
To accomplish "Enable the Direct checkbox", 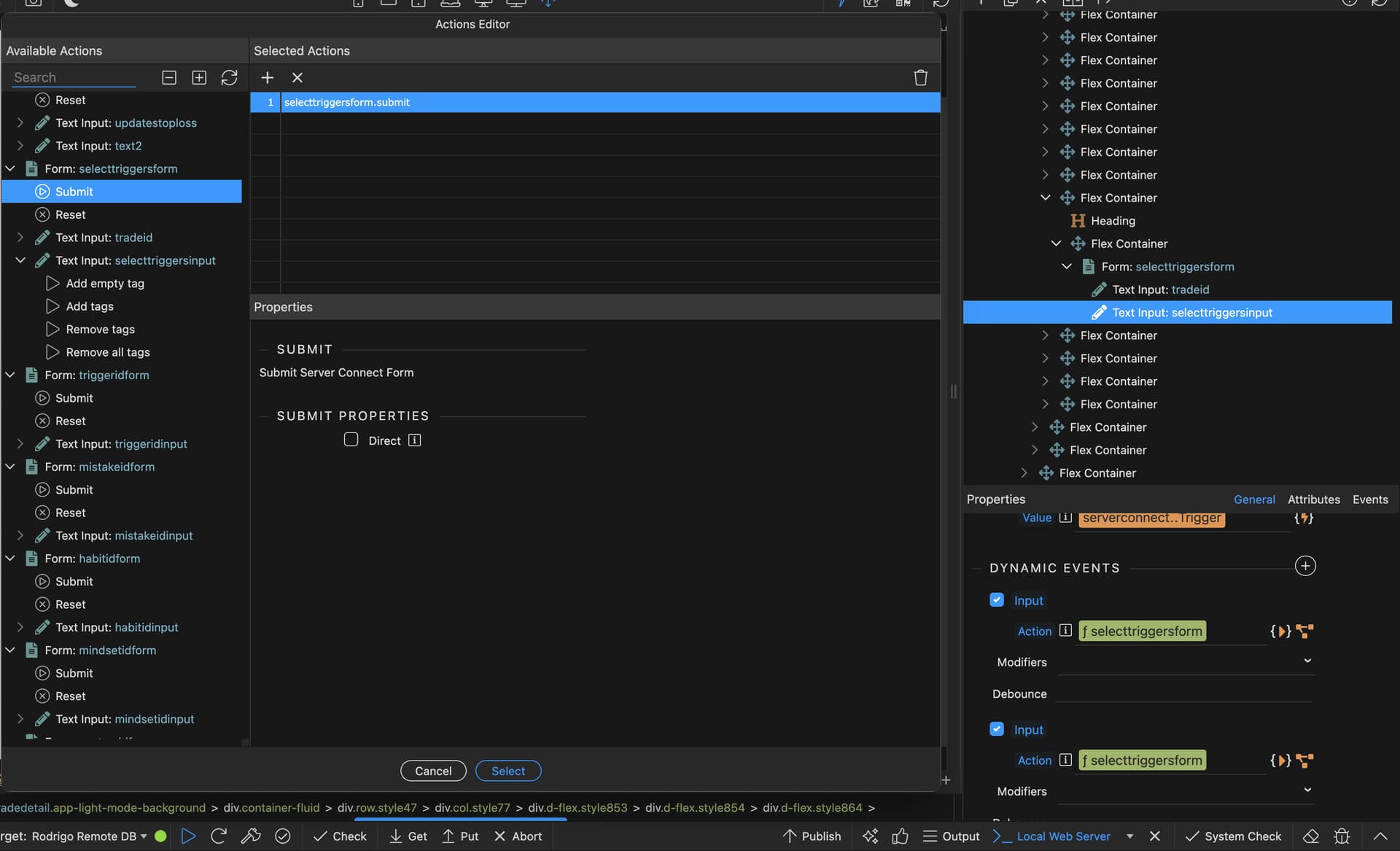I will click(x=351, y=440).
